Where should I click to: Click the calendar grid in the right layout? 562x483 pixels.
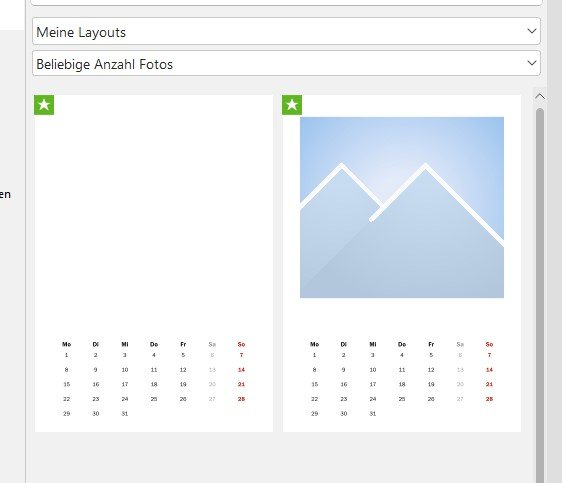tap(402, 379)
